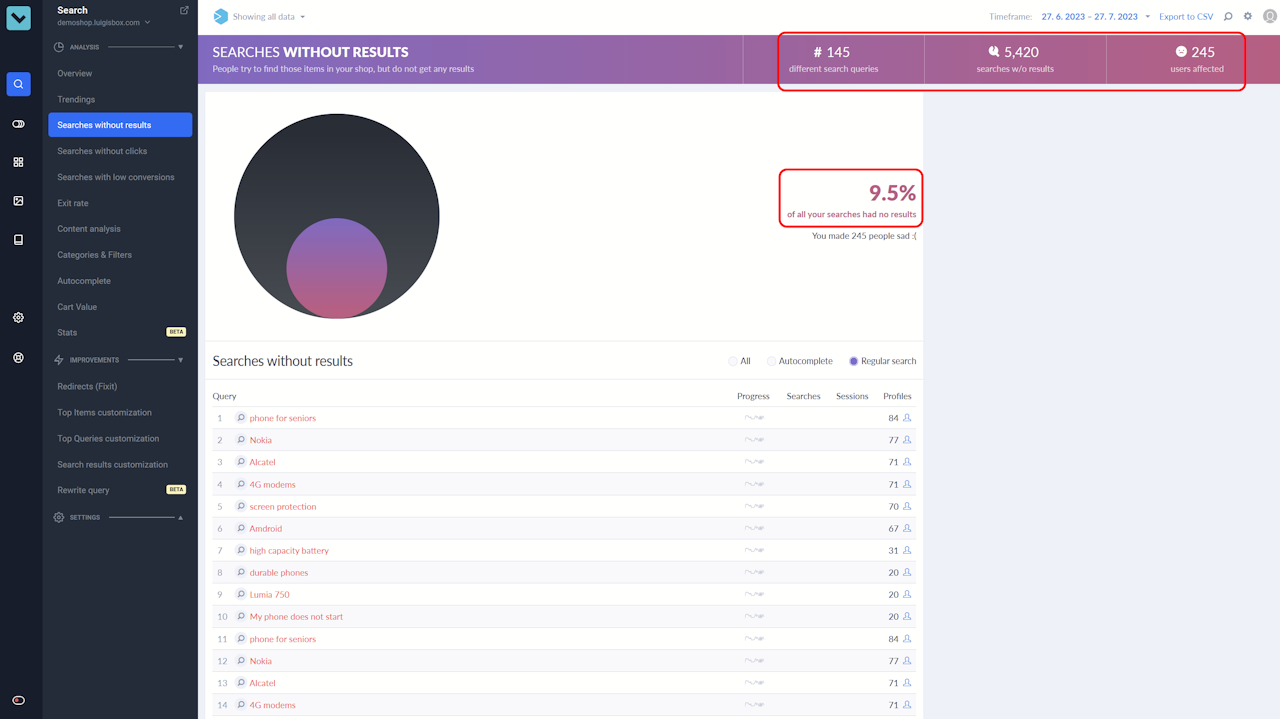The width and height of the screenshot is (1280, 719).
Task: Click the user avatar icon
Action: coord(1270,17)
